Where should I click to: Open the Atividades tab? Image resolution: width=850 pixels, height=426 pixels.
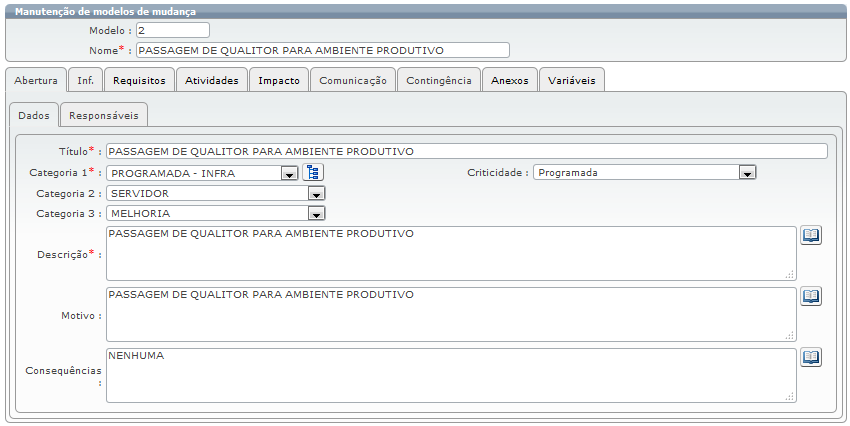pyautogui.click(x=212, y=80)
